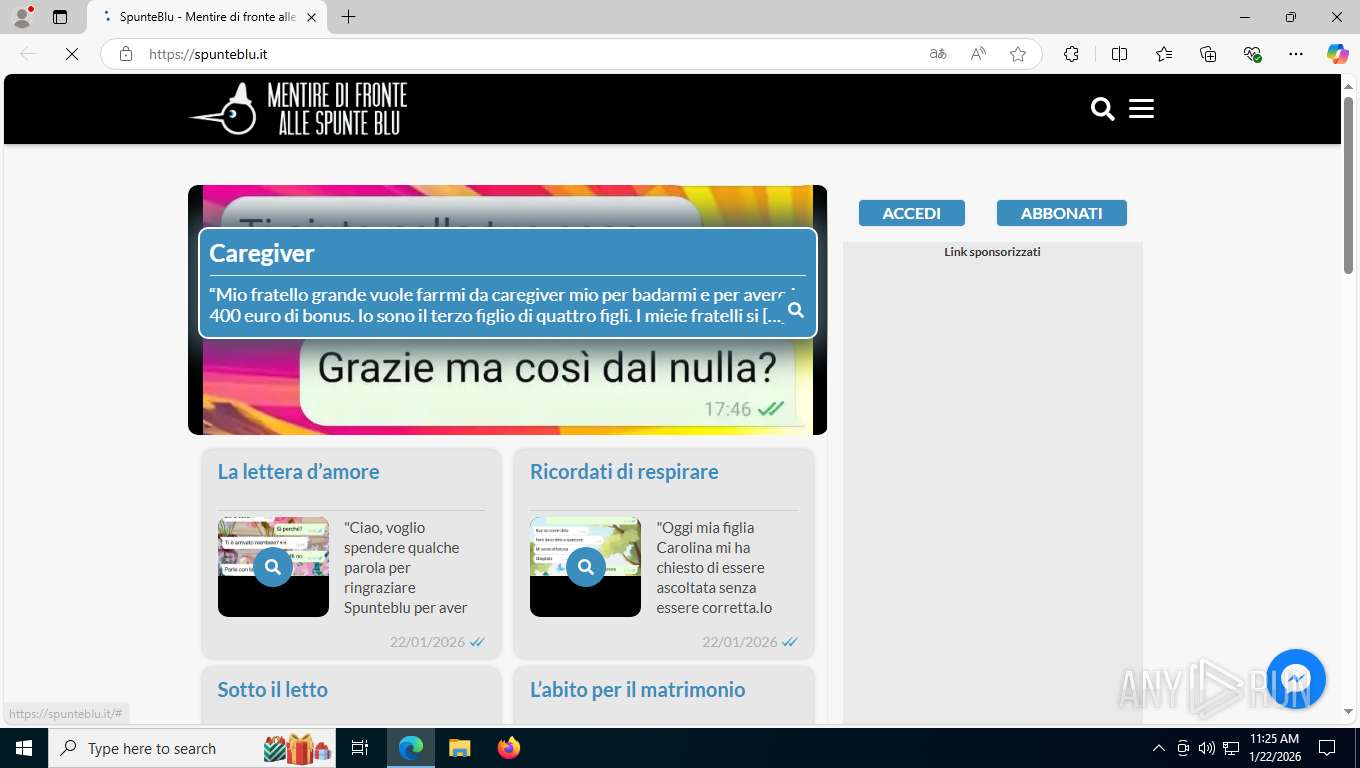Zoom the Ricordati di respirare thumbnail
Image resolution: width=1360 pixels, height=768 pixels.
coord(585,567)
